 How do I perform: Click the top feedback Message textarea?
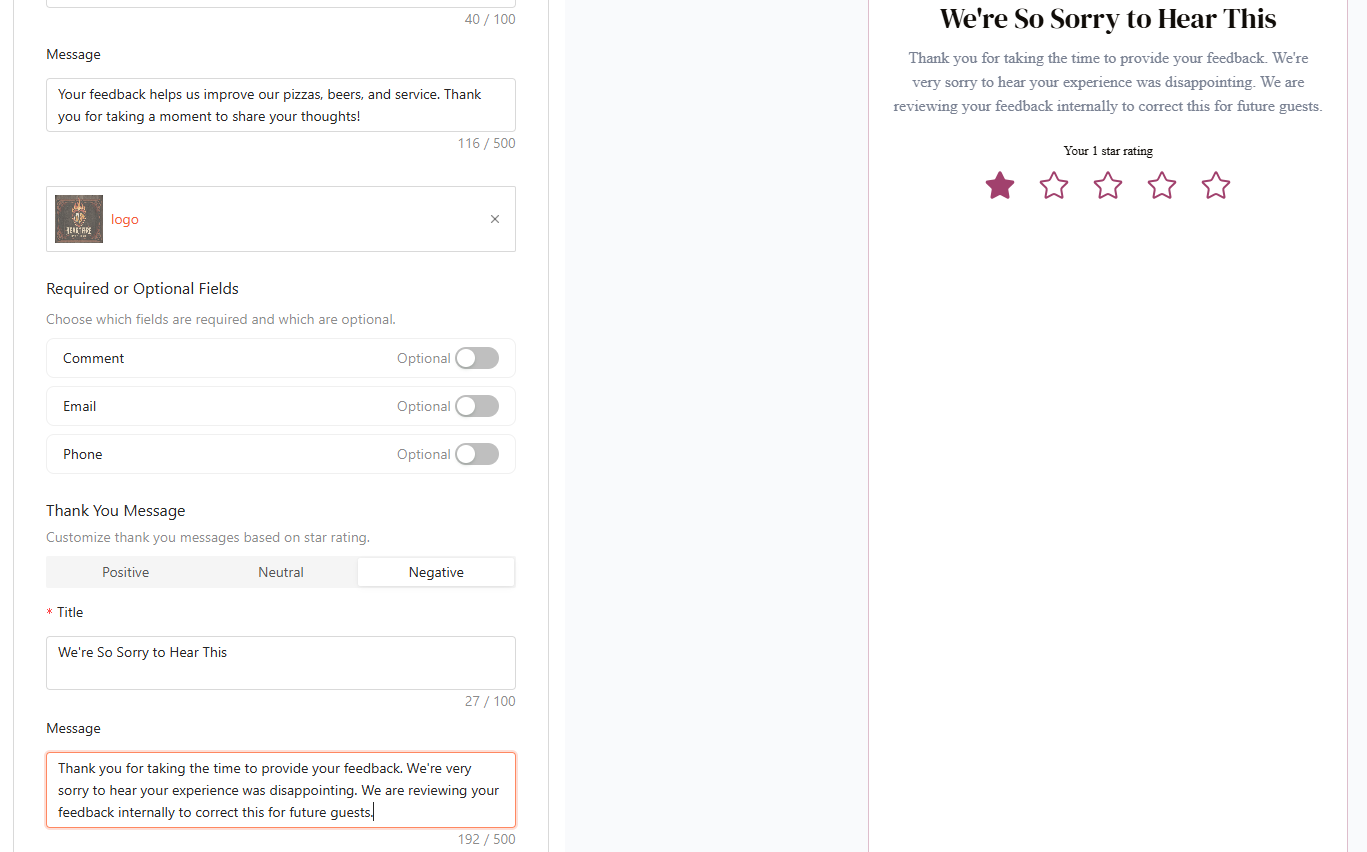pos(280,105)
